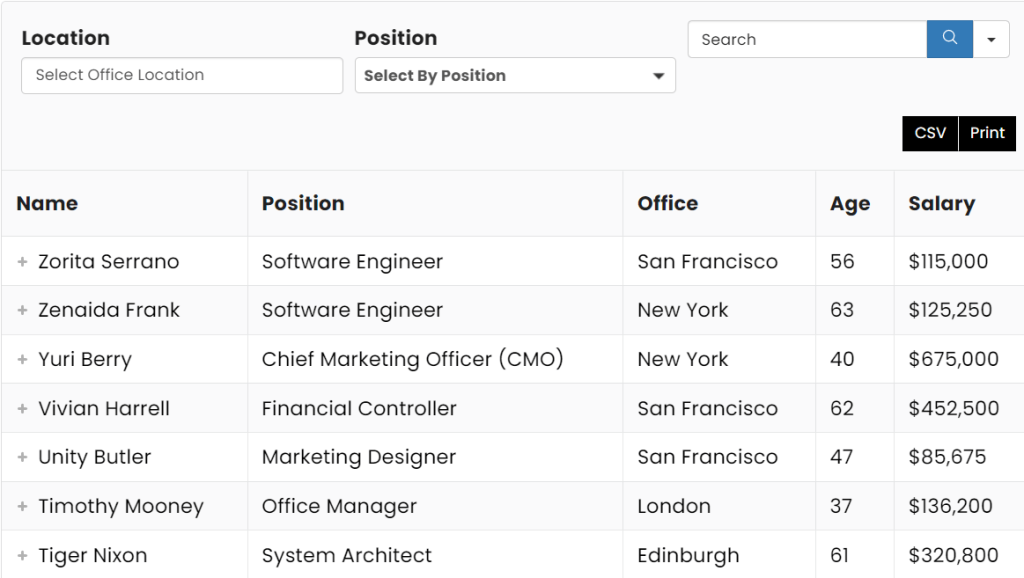Expand the Unity Butler row
The height and width of the screenshot is (578, 1024).
(x=22, y=457)
